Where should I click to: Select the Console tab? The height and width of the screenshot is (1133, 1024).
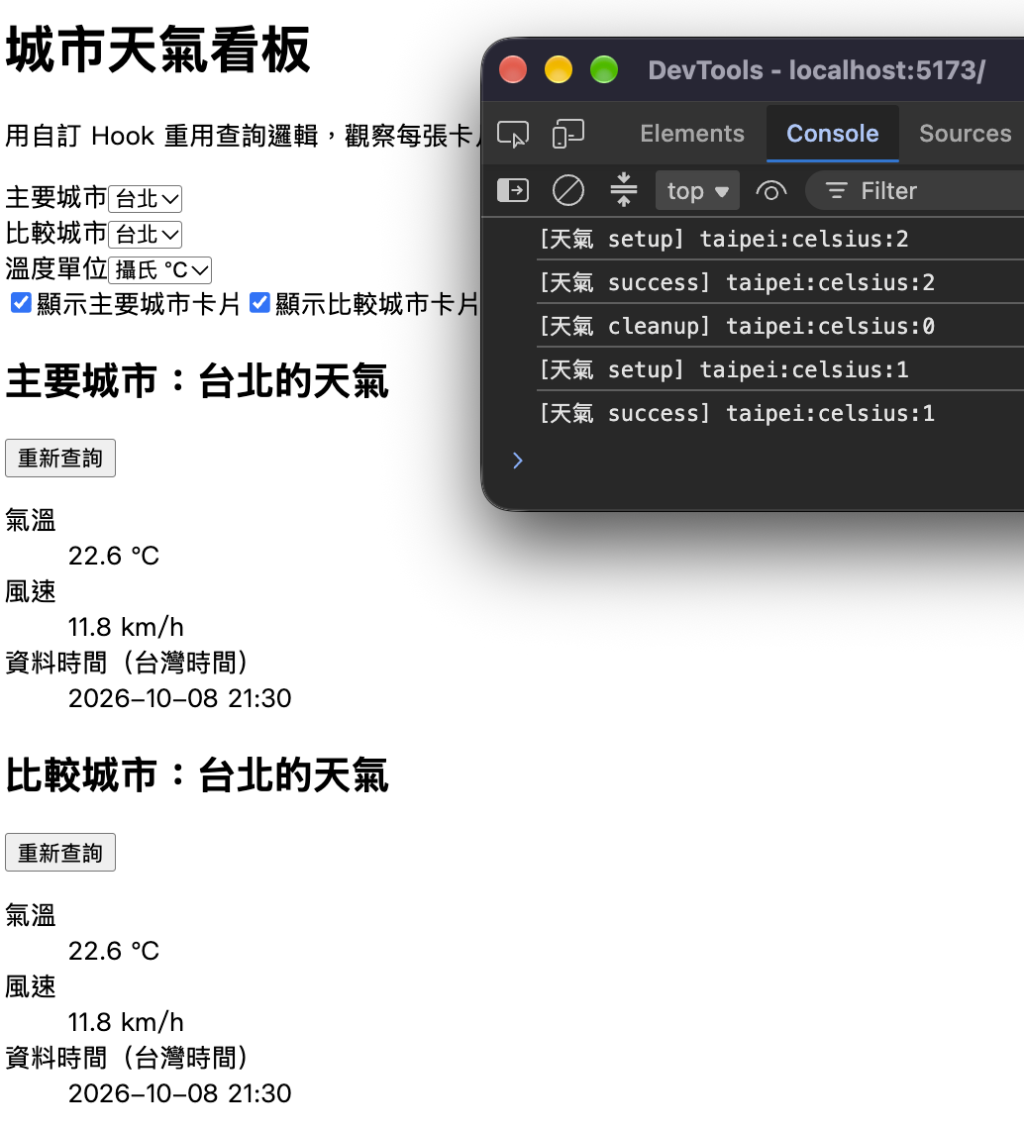click(x=832, y=134)
